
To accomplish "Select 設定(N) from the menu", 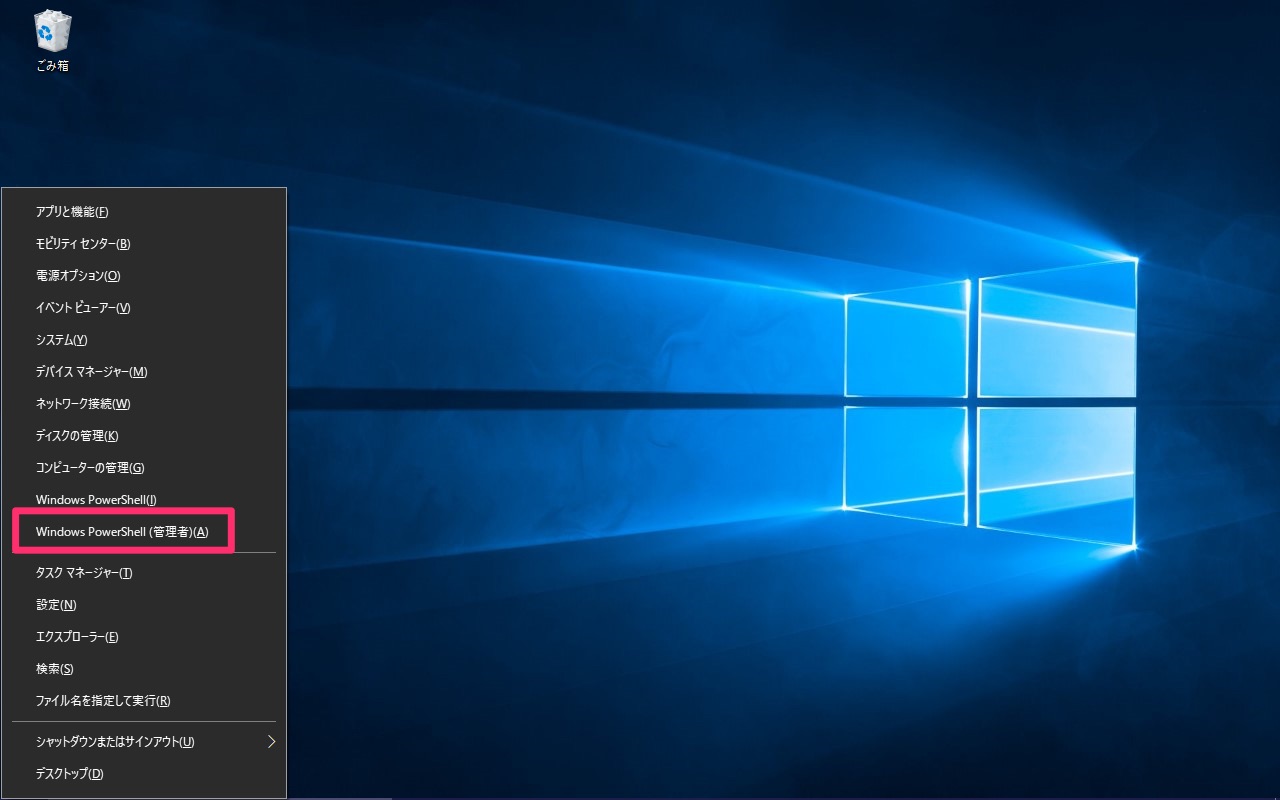I will (x=144, y=605).
